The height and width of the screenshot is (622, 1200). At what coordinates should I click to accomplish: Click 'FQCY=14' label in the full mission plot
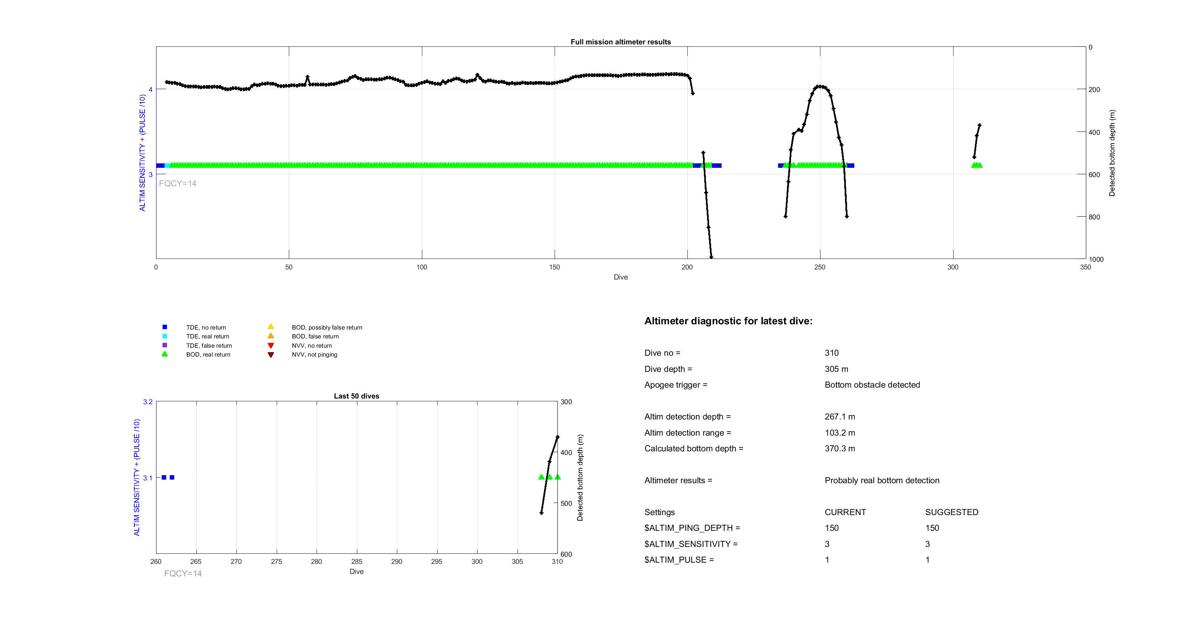click(x=178, y=183)
